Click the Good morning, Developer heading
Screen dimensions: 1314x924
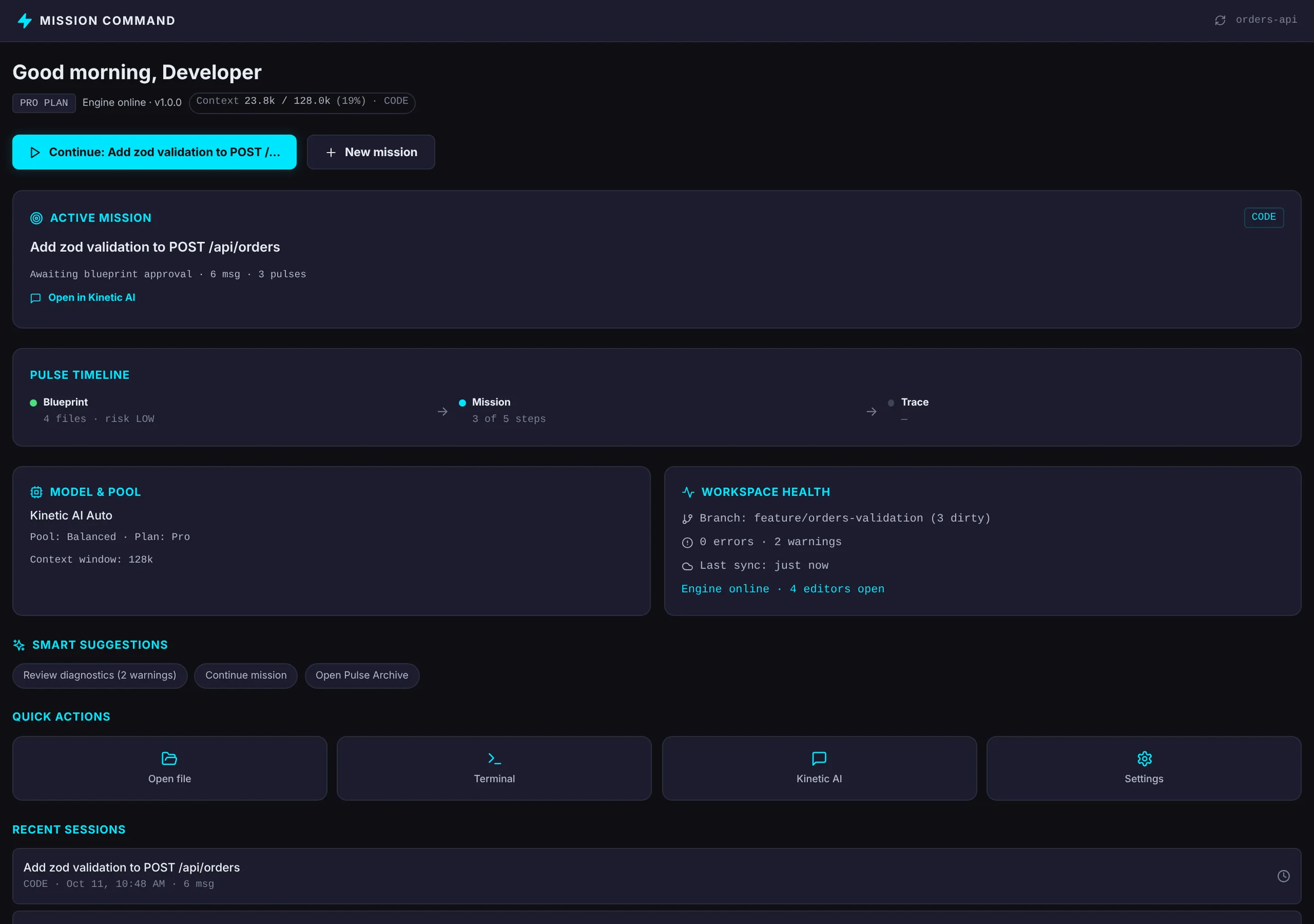pyautogui.click(x=137, y=72)
